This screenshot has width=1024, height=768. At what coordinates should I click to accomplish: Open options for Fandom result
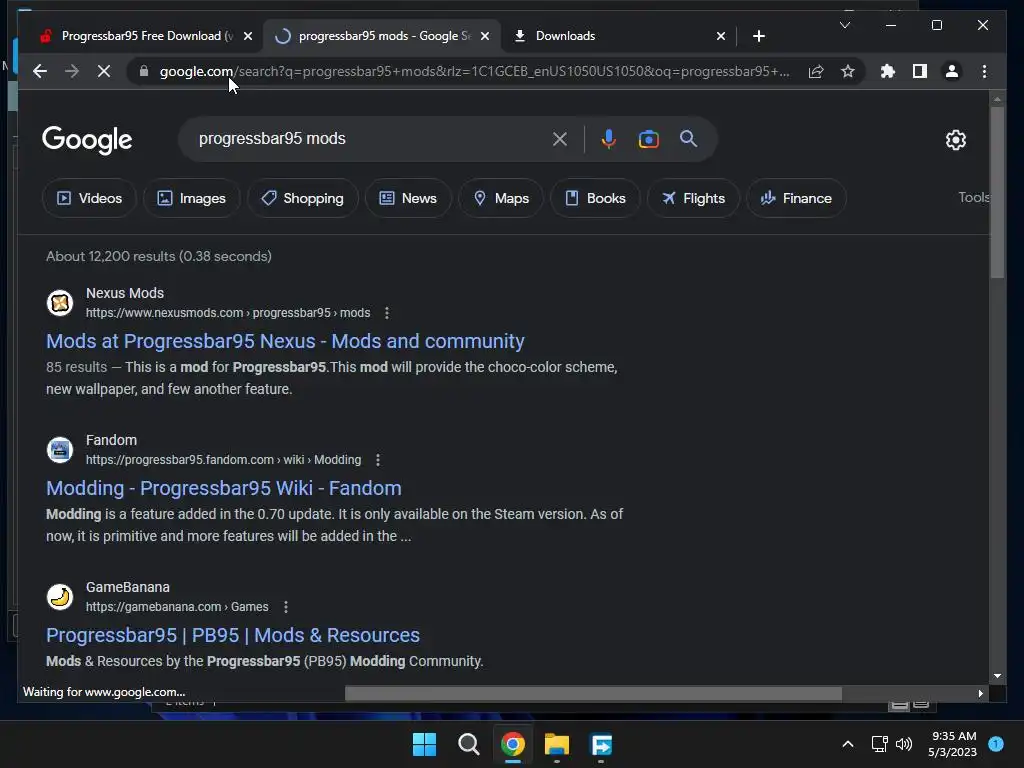coord(377,460)
